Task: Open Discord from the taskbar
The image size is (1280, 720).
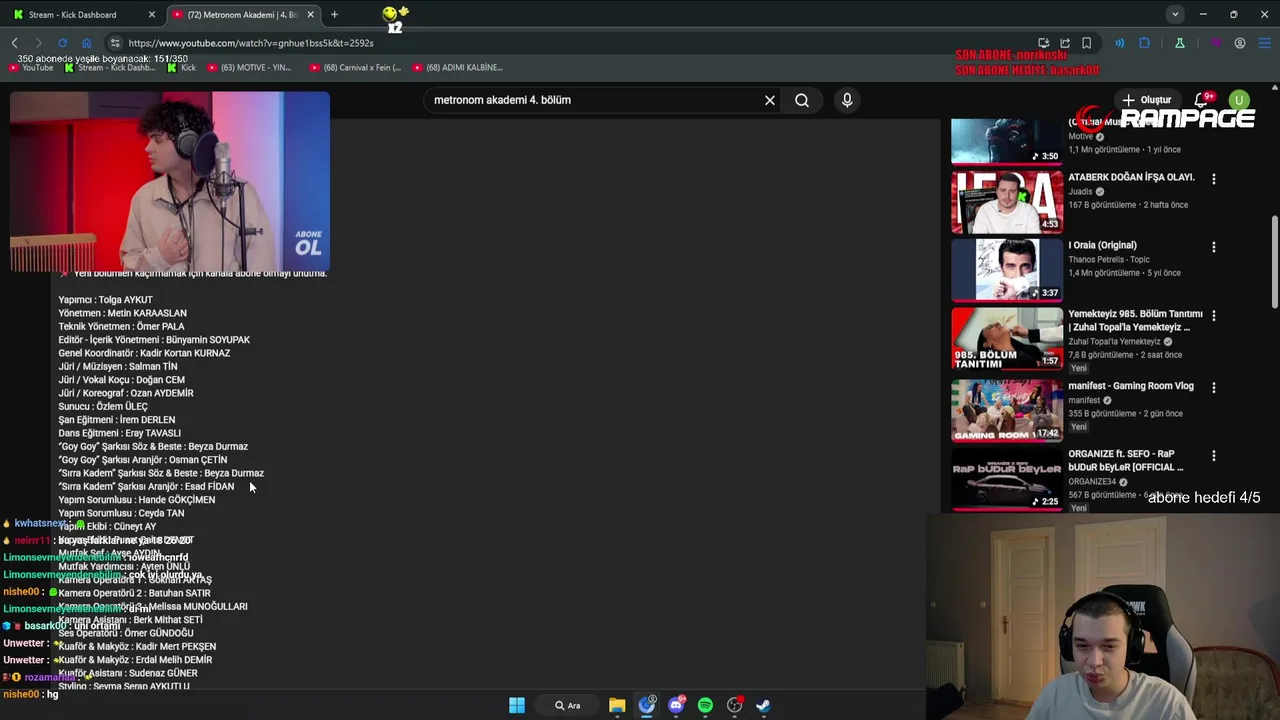Action: pos(676,705)
